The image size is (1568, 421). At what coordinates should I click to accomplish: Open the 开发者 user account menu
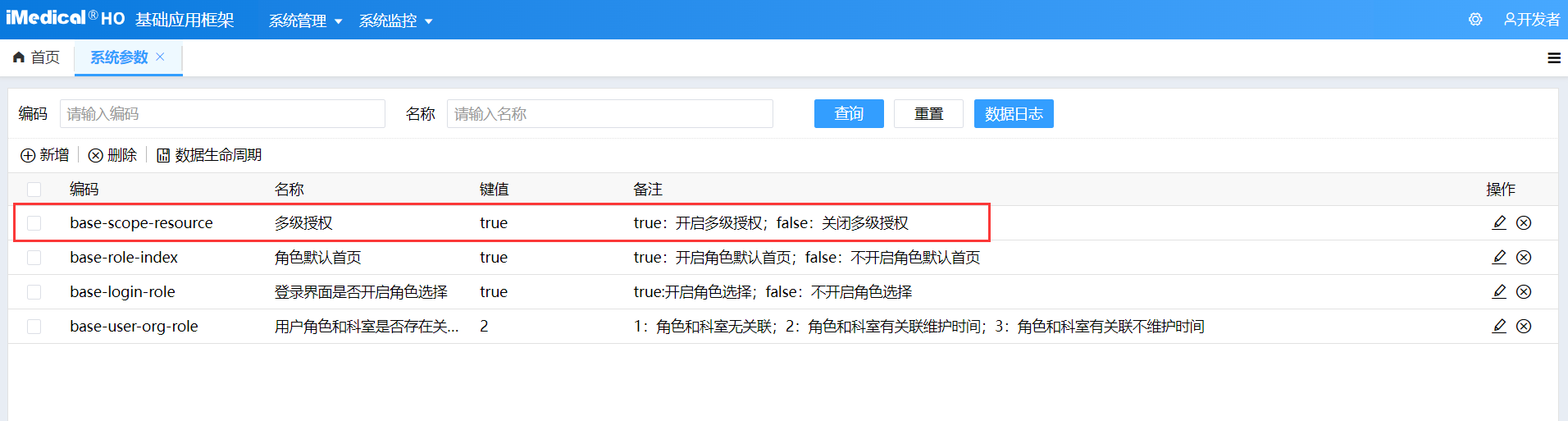1531,20
